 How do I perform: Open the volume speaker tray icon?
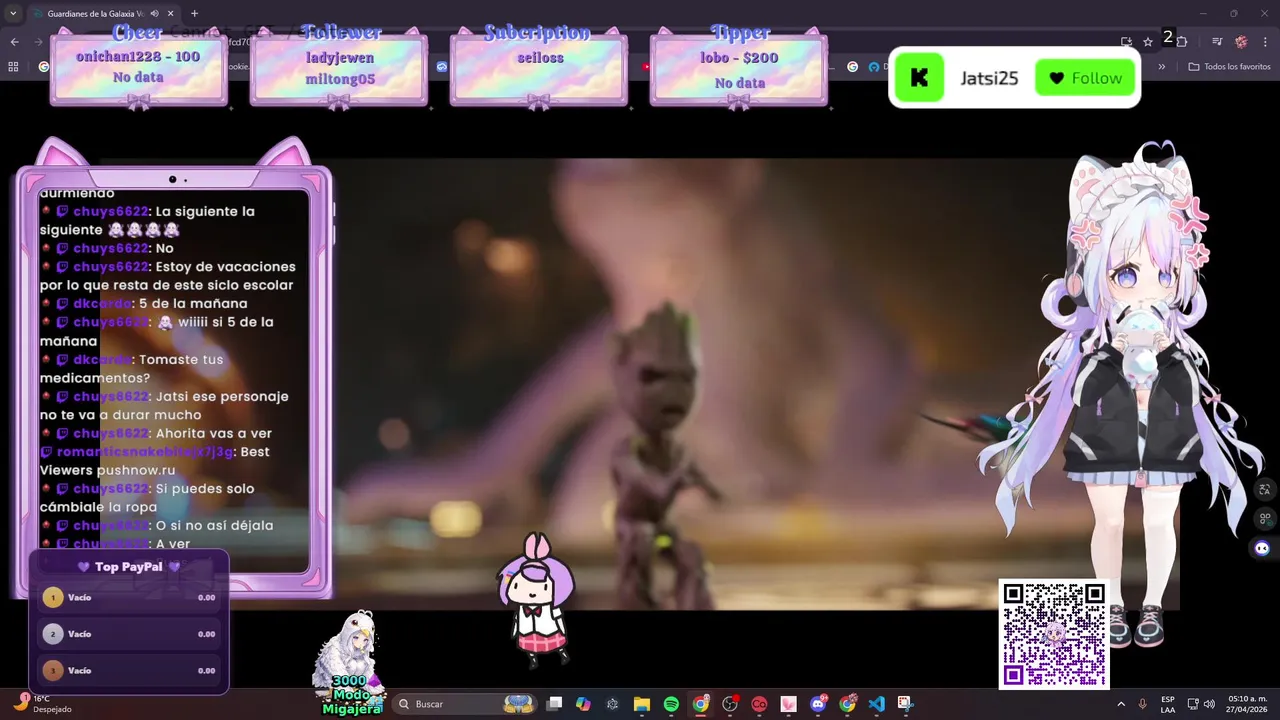click(x=1209, y=704)
